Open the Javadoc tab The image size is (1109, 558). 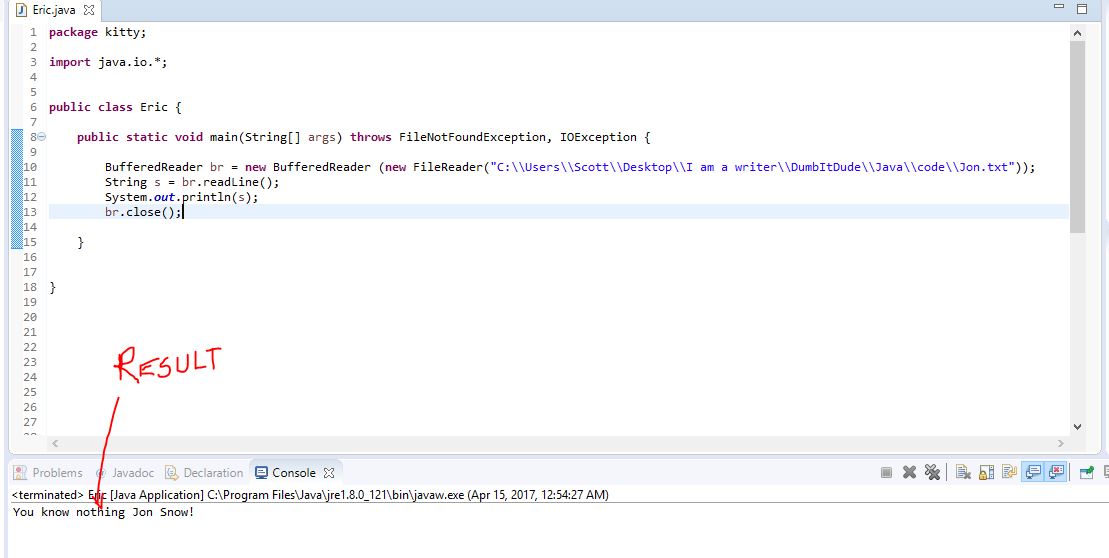(x=124, y=472)
